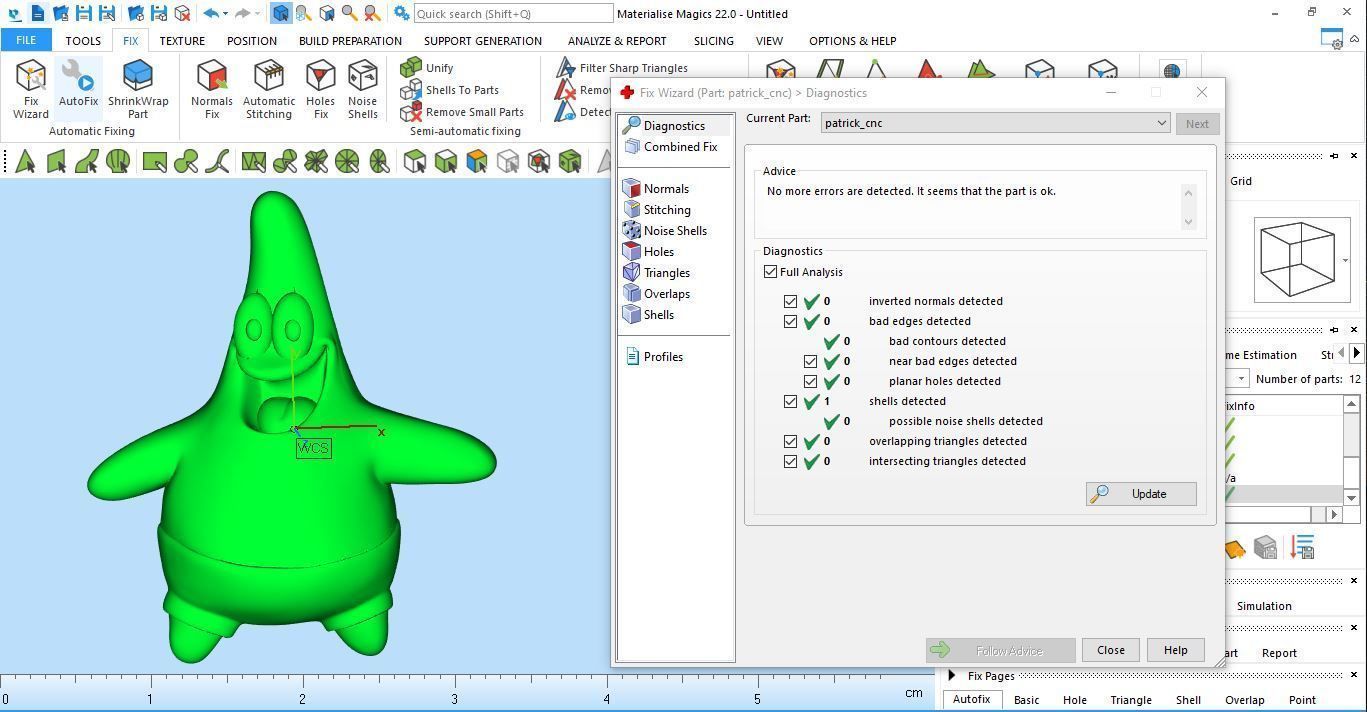Click right scroll arrow of panel tabs
The width and height of the screenshot is (1367, 712).
click(1356, 353)
